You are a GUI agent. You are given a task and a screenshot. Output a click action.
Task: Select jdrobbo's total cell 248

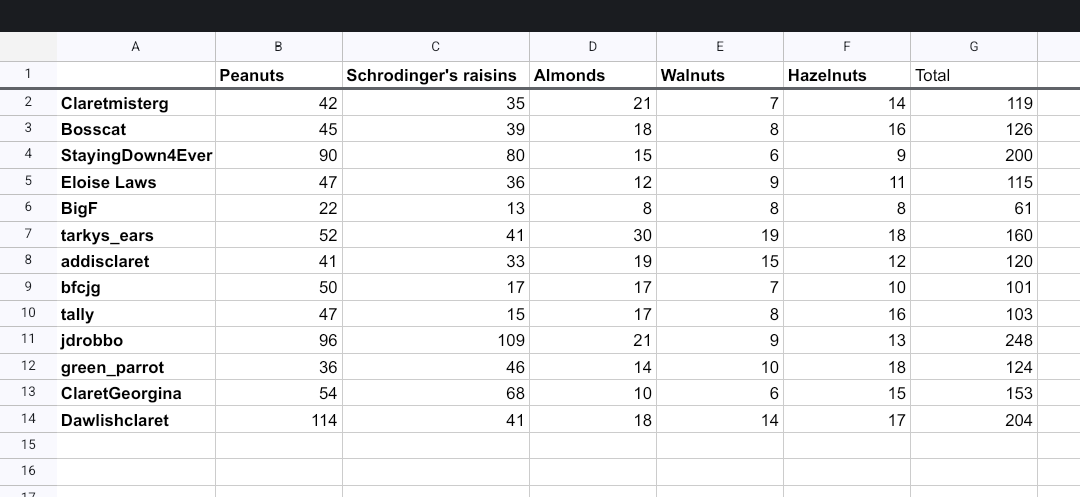(973, 341)
